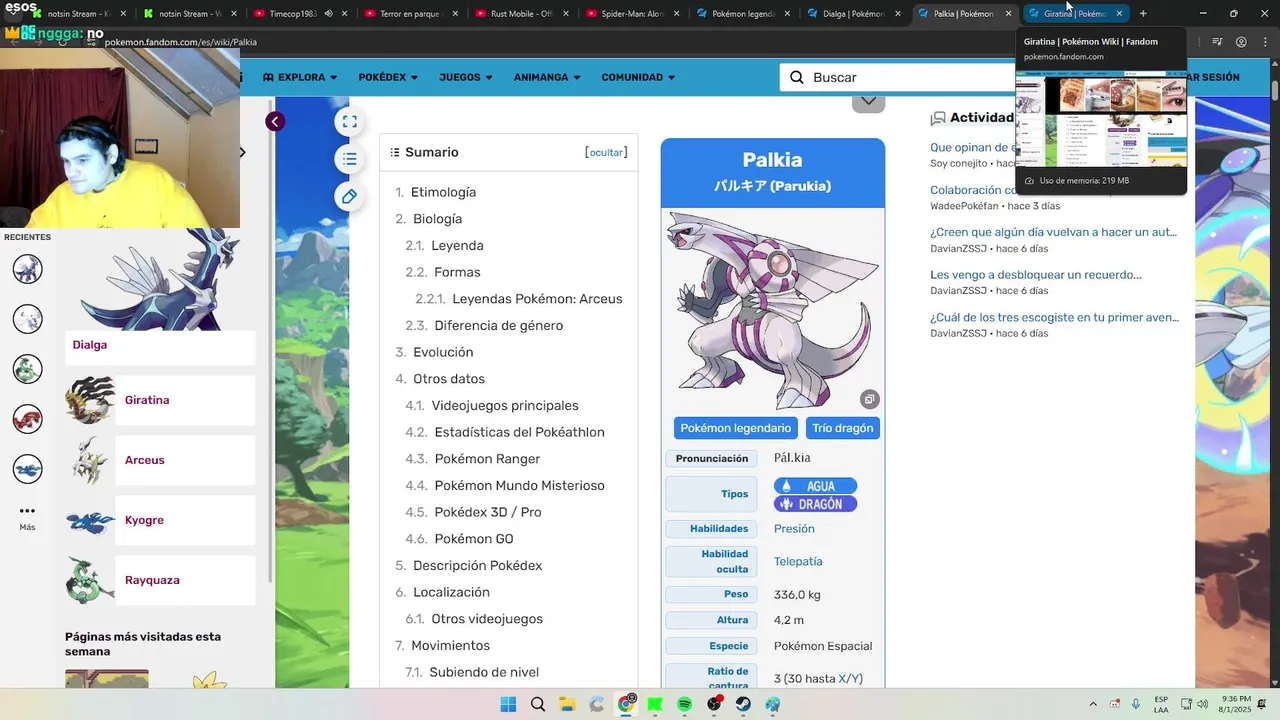Open Chrome from the taskbar
This screenshot has width=1280, height=720.
[x=626, y=704]
